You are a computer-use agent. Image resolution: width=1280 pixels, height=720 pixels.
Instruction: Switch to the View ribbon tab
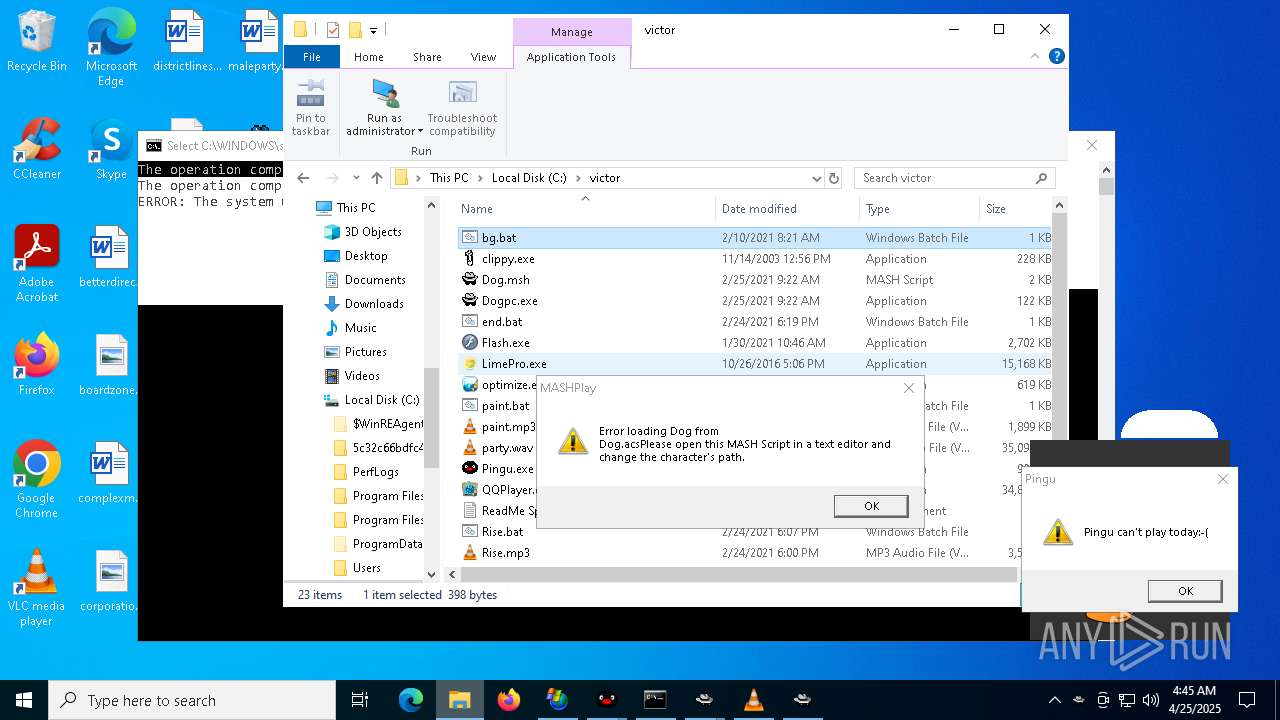[483, 57]
